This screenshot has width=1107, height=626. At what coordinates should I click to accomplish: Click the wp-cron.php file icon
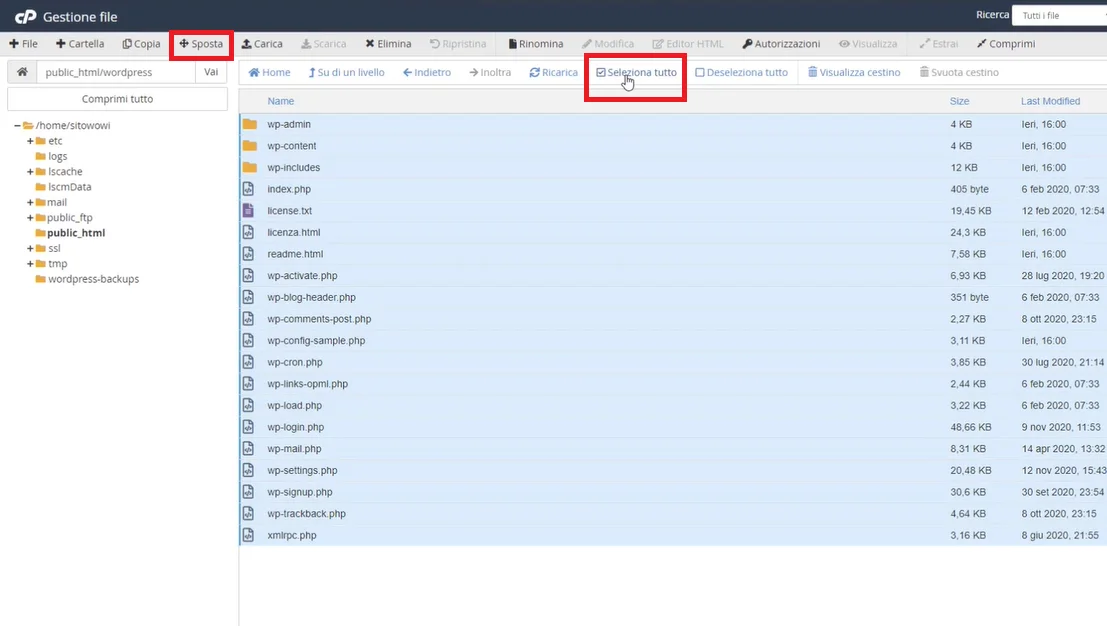coord(249,362)
